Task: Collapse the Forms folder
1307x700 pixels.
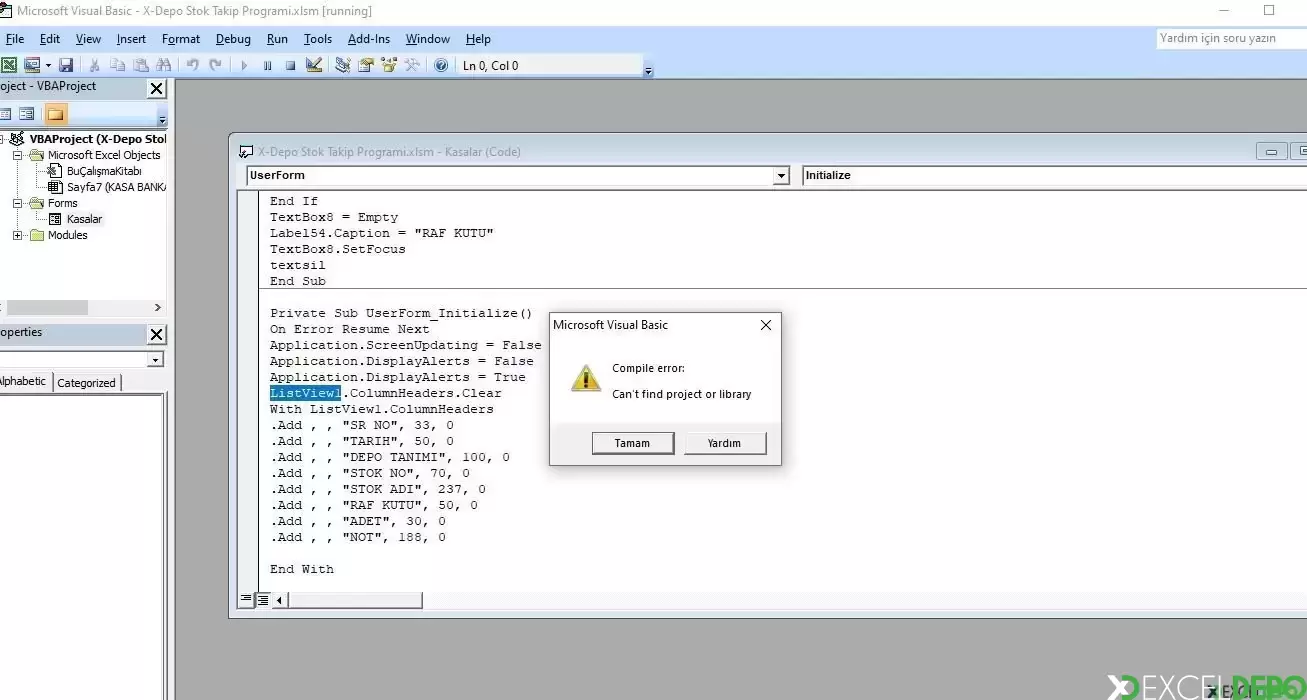Action: click(x=17, y=203)
